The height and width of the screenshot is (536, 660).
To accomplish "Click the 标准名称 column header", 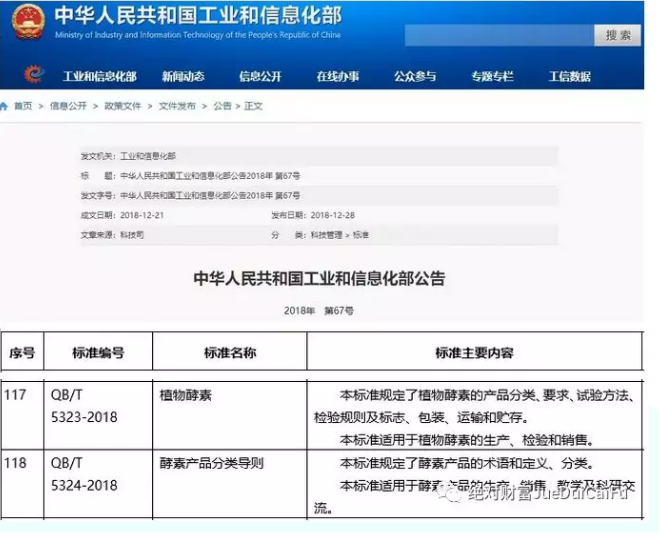I will coord(230,353).
